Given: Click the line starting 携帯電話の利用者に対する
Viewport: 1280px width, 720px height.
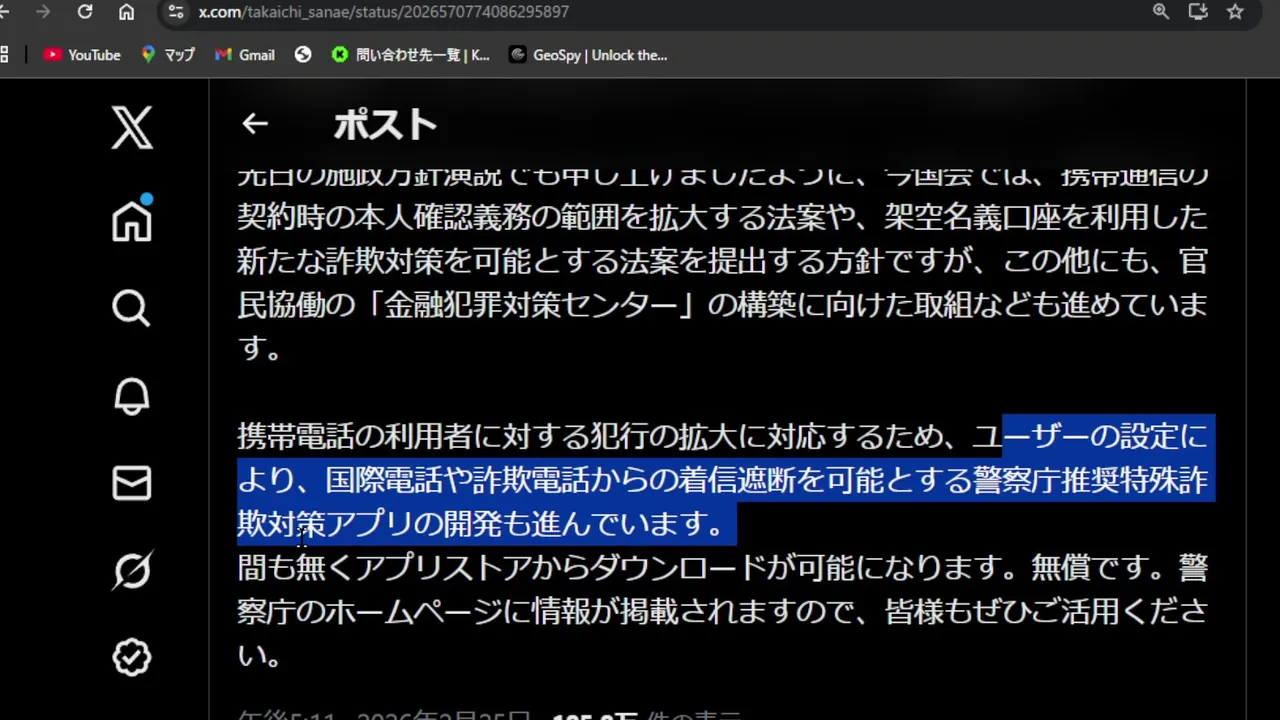Looking at the screenshot, I should pyautogui.click(x=722, y=436).
